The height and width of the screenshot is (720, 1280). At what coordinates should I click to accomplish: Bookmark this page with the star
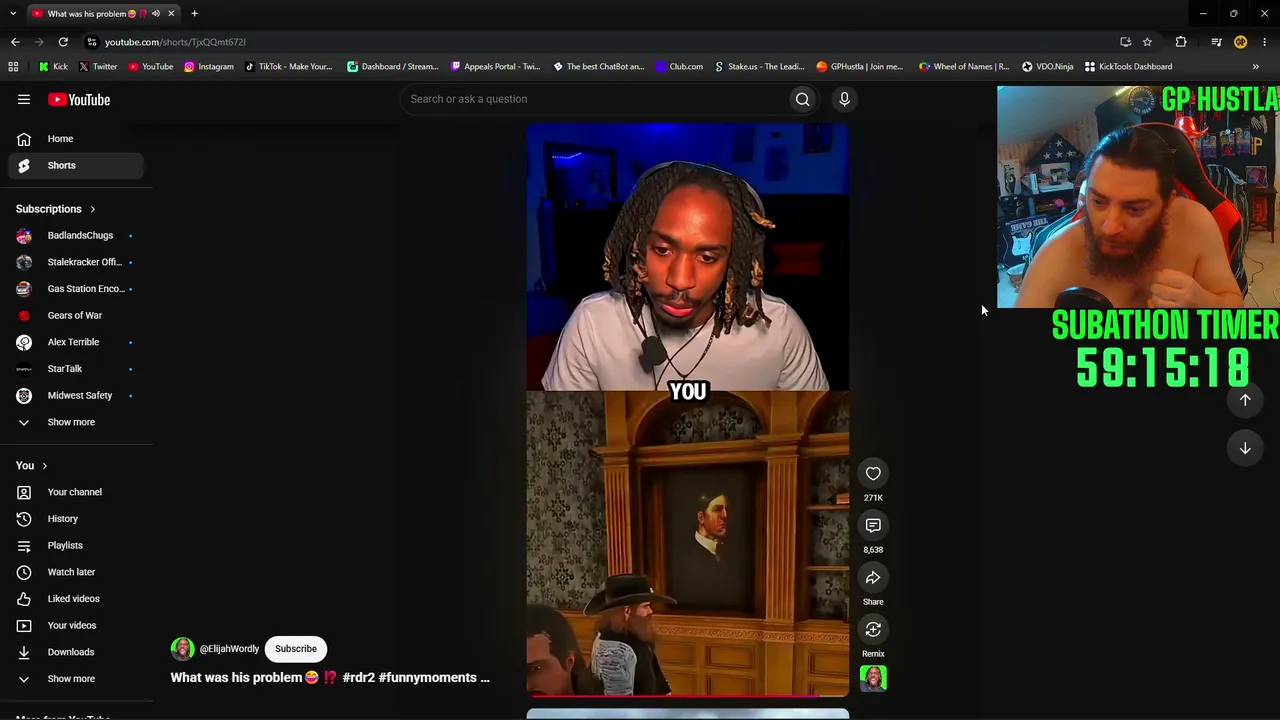pyautogui.click(x=1147, y=42)
